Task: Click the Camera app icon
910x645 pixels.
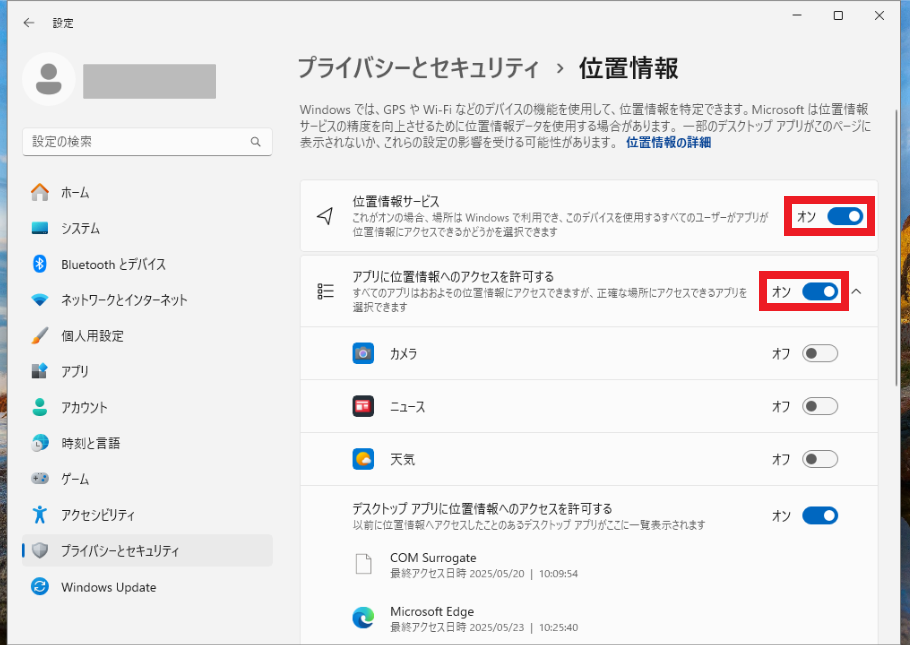Action: tap(363, 353)
